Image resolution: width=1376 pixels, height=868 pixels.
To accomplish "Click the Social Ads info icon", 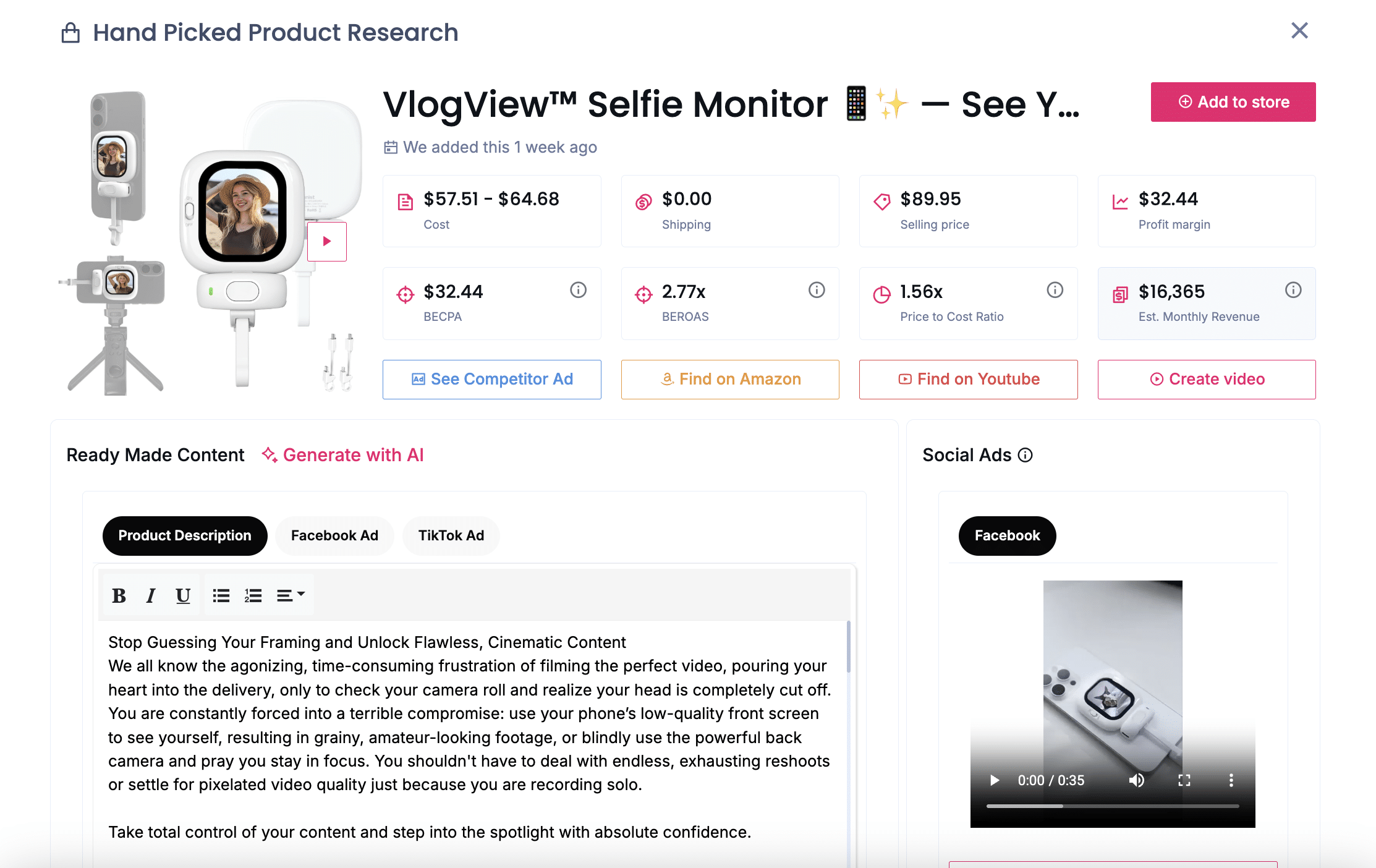I will tap(1025, 456).
